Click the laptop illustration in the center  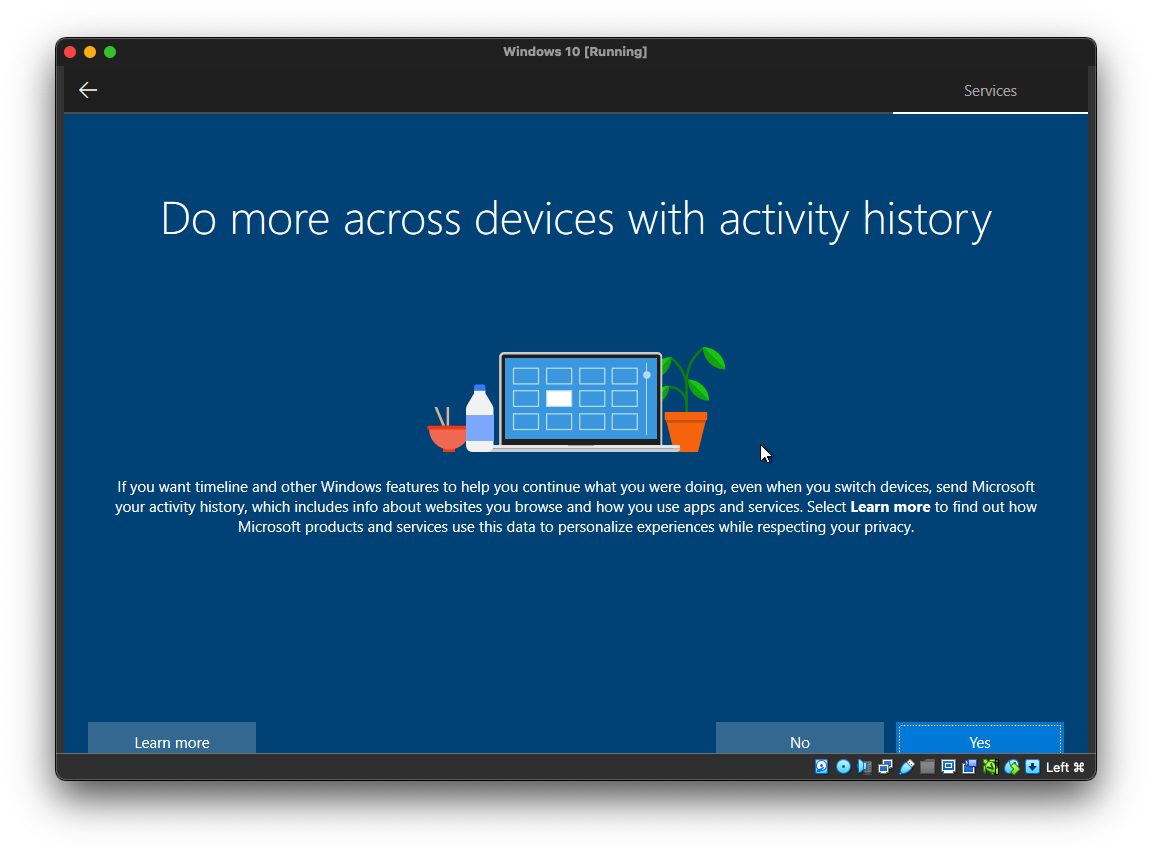pyautogui.click(x=580, y=400)
